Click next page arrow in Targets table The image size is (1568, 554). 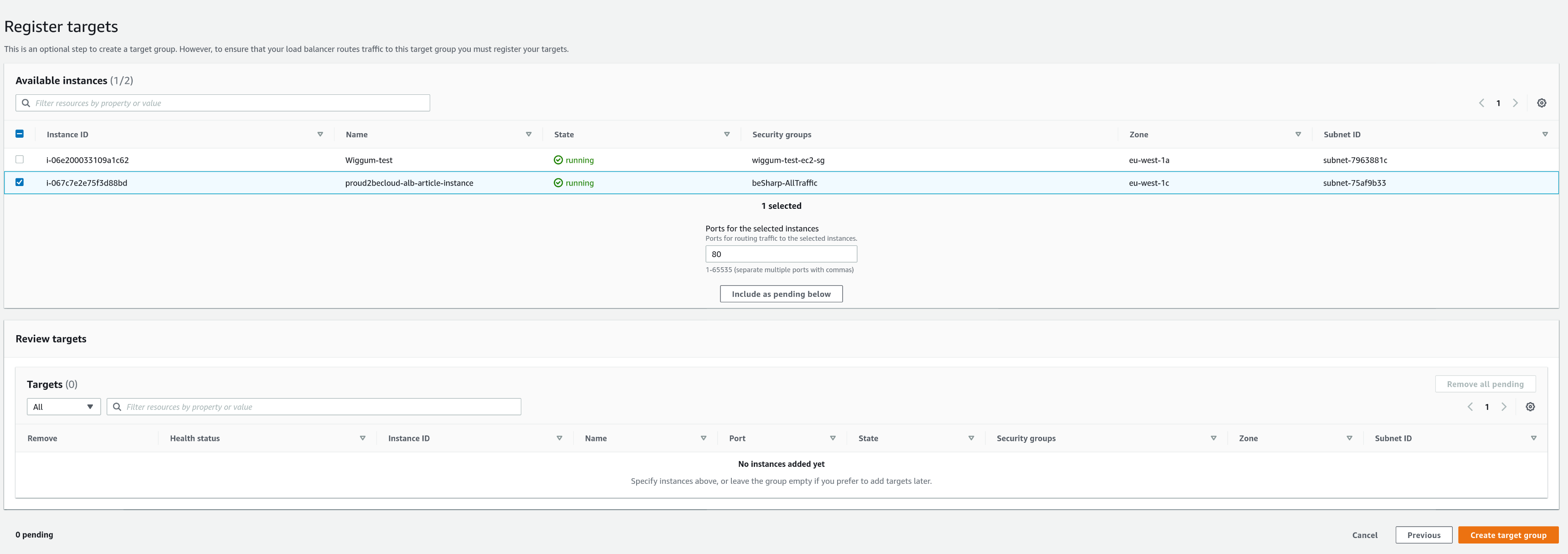click(x=1503, y=407)
